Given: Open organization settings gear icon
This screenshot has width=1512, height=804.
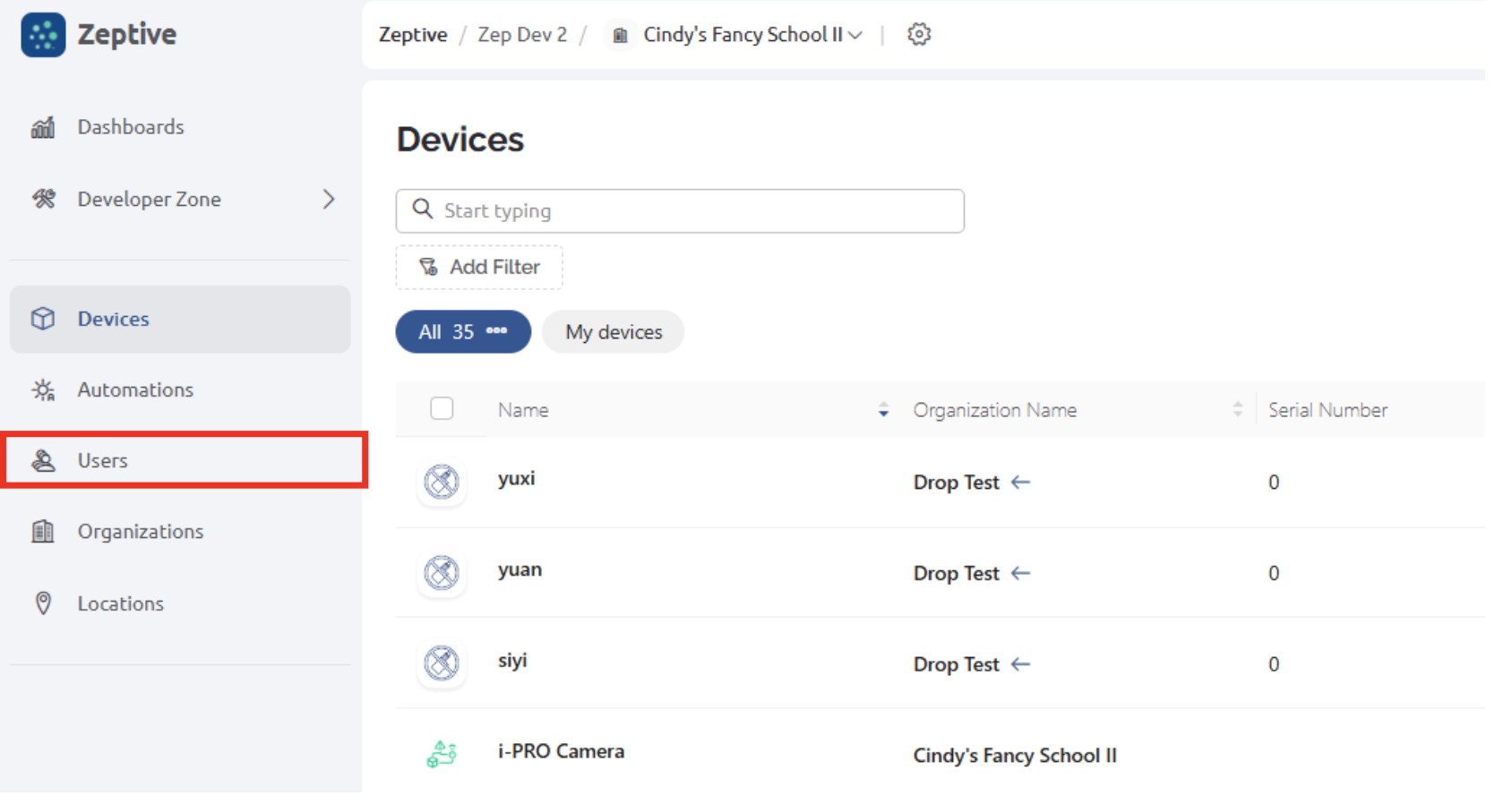Looking at the screenshot, I should tap(919, 35).
